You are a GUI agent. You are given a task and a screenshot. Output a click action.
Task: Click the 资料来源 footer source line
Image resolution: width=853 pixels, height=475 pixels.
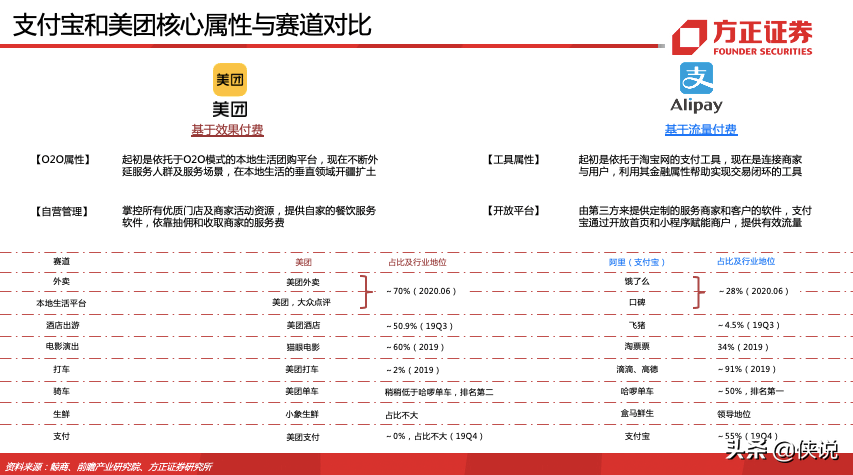click(x=108, y=467)
